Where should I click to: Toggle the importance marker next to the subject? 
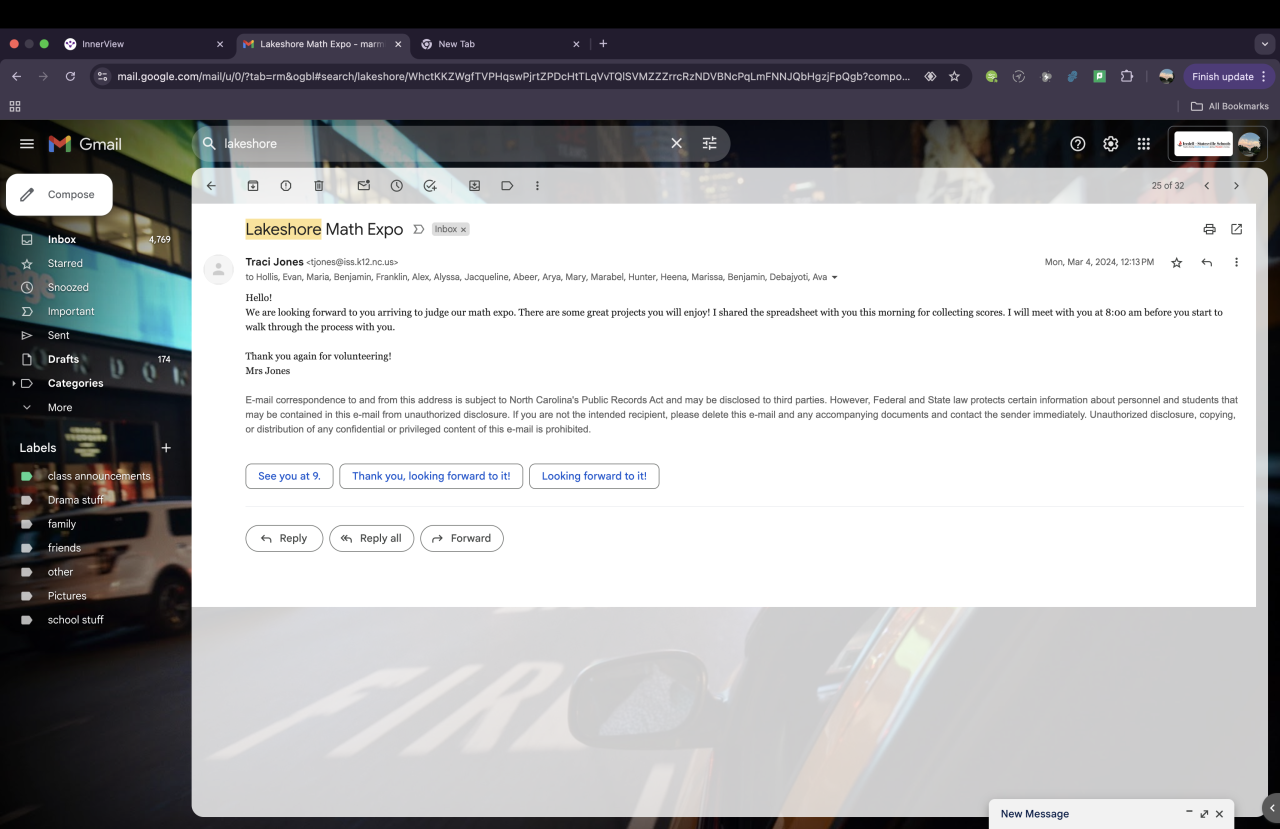tap(418, 229)
